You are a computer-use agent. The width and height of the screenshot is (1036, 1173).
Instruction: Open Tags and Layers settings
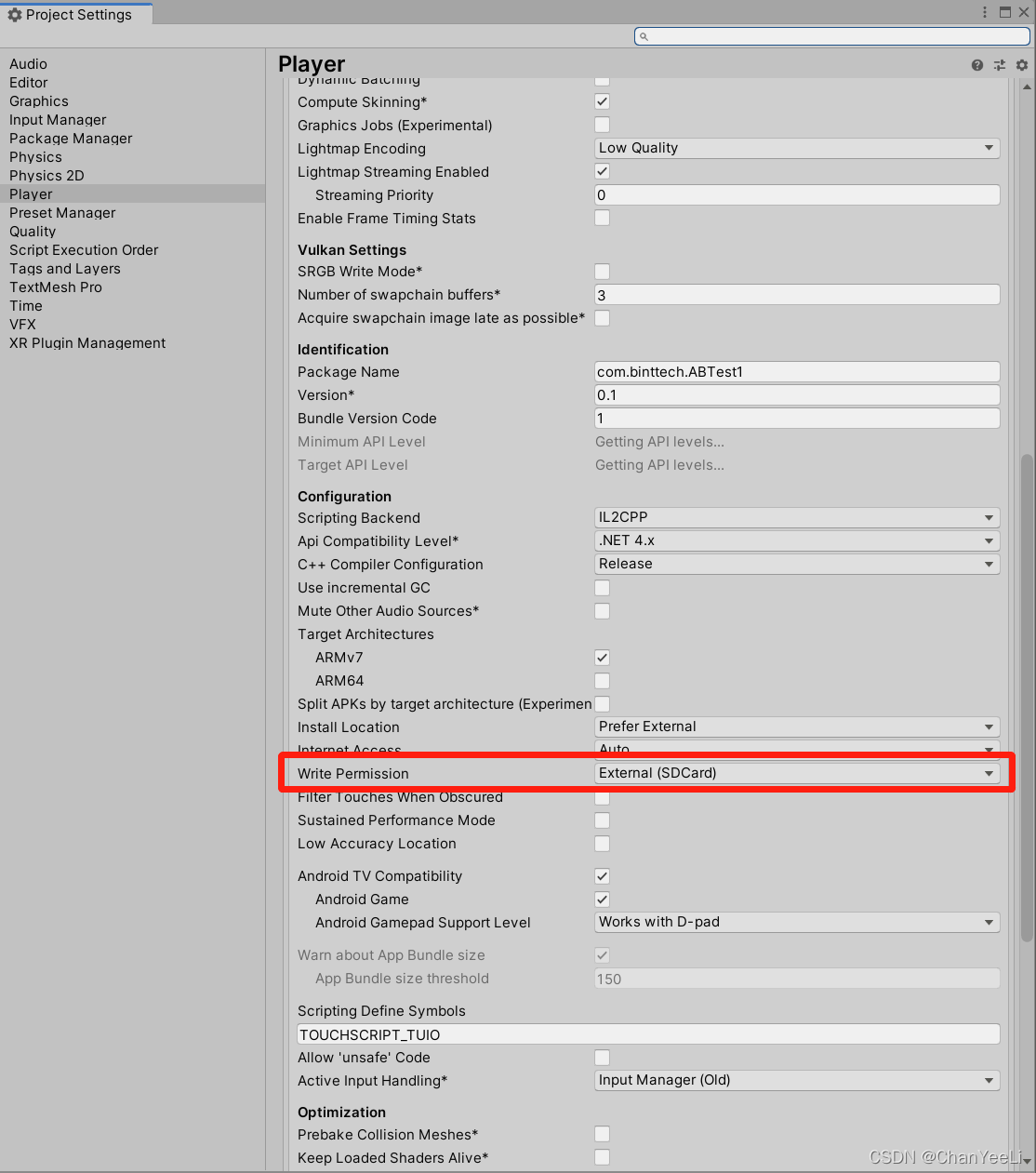point(132,269)
